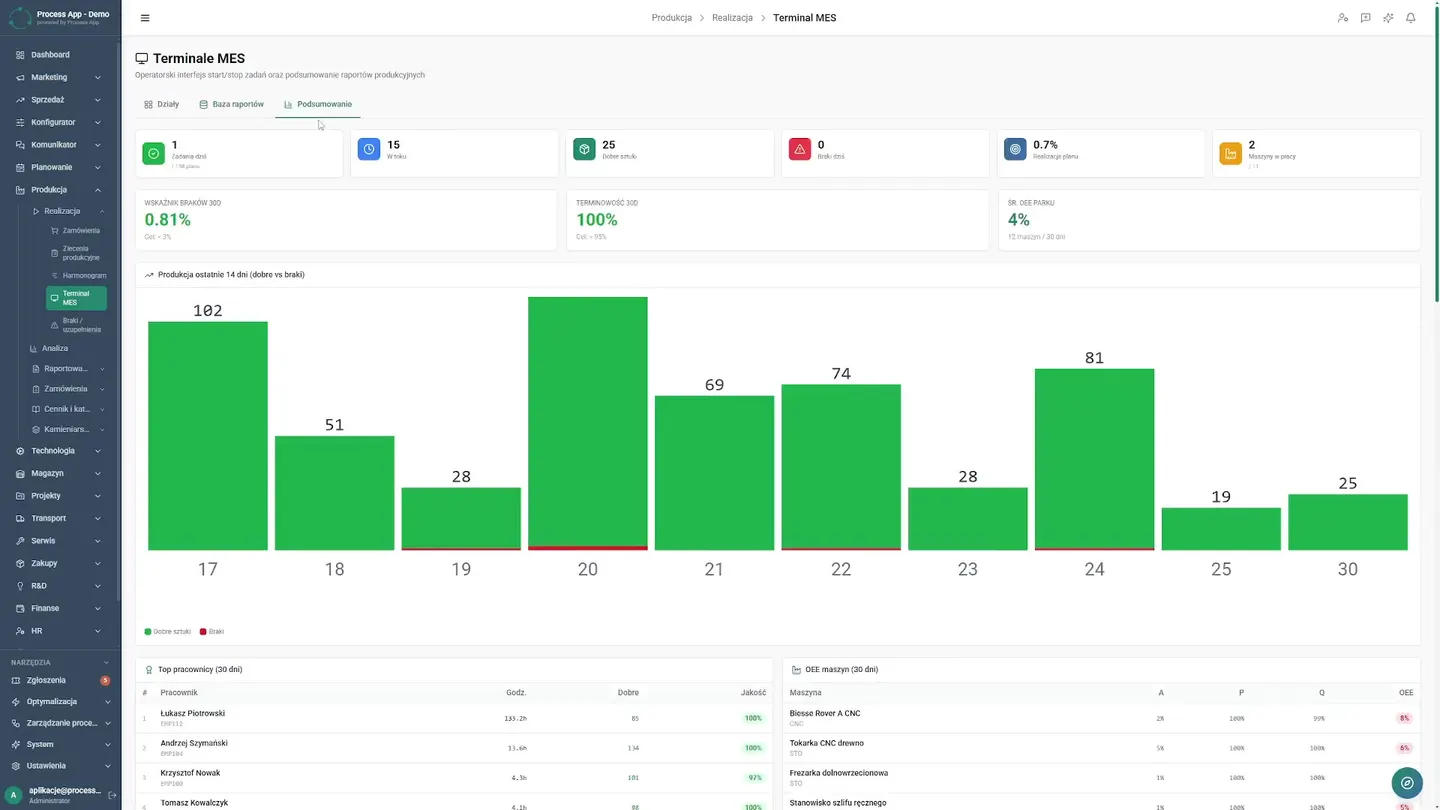The width and height of the screenshot is (1440, 810).
Task: Switch to the Działy tab
Action: click(x=162, y=104)
